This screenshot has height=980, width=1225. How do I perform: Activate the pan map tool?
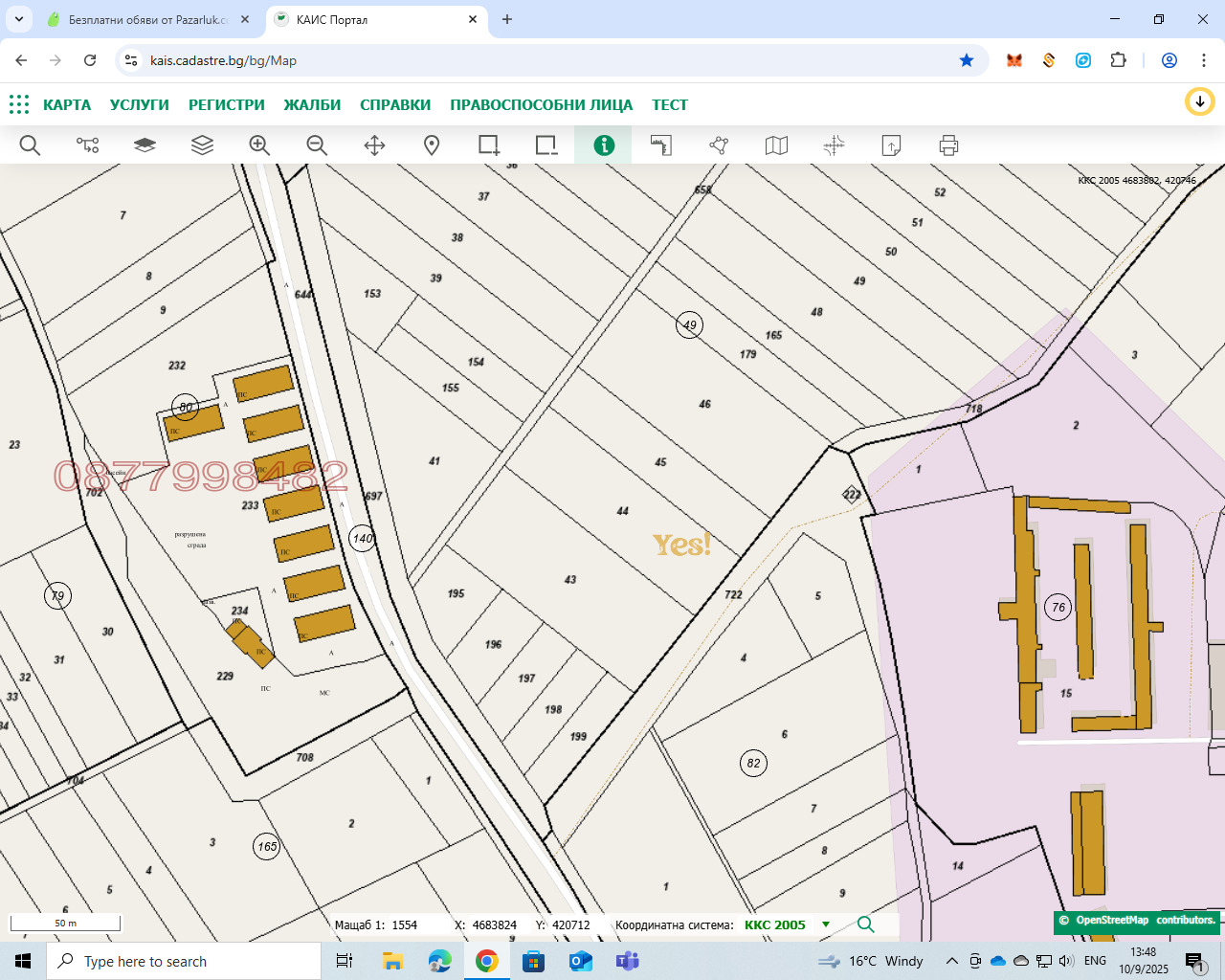373,145
